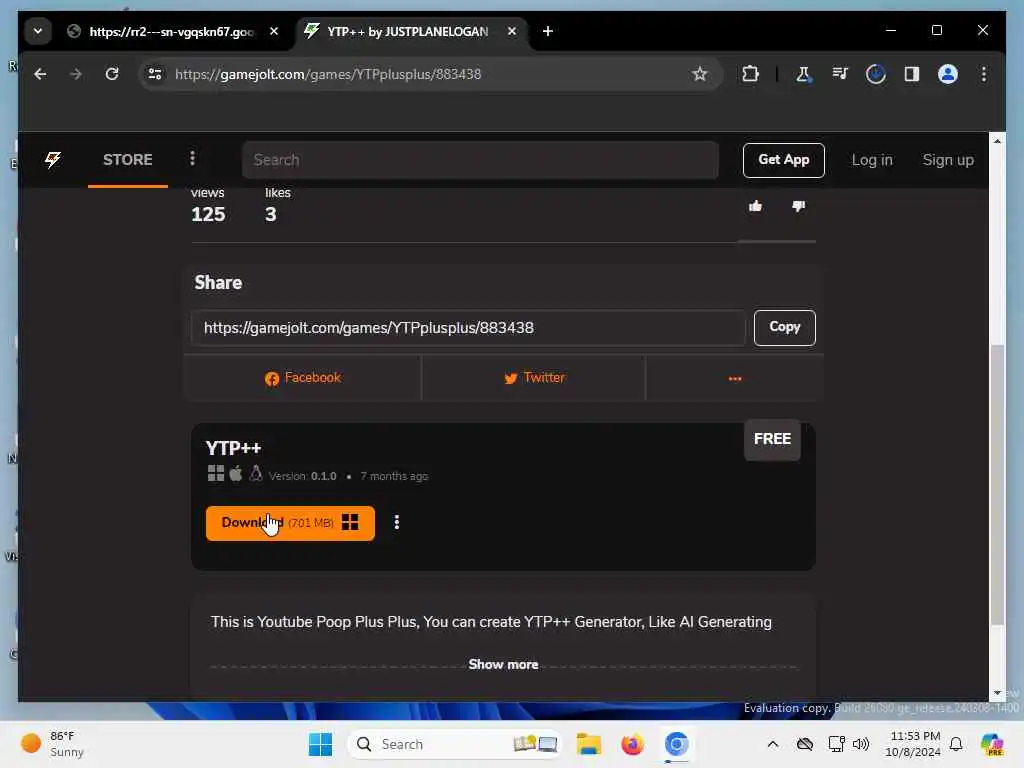
Task: Show hidden system tray icons
Action: click(x=773, y=744)
